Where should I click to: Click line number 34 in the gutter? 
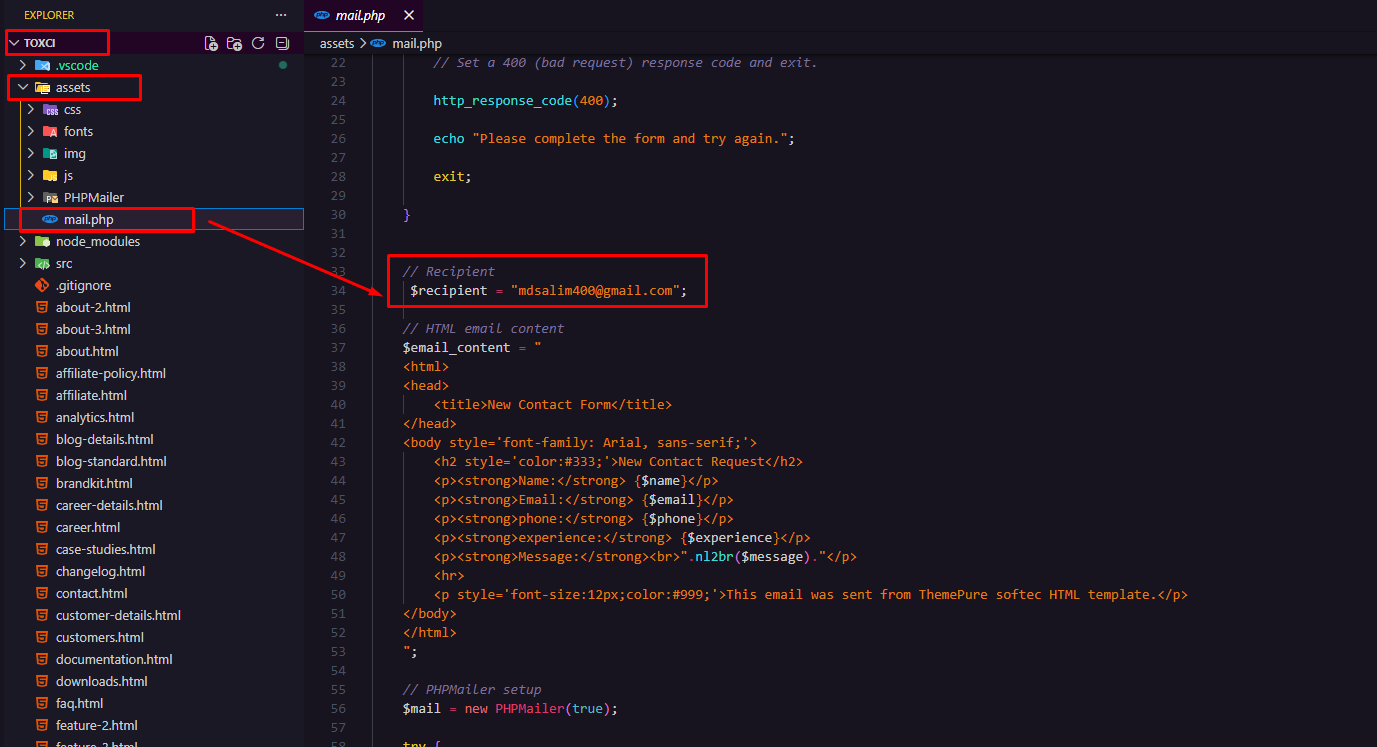(x=338, y=291)
